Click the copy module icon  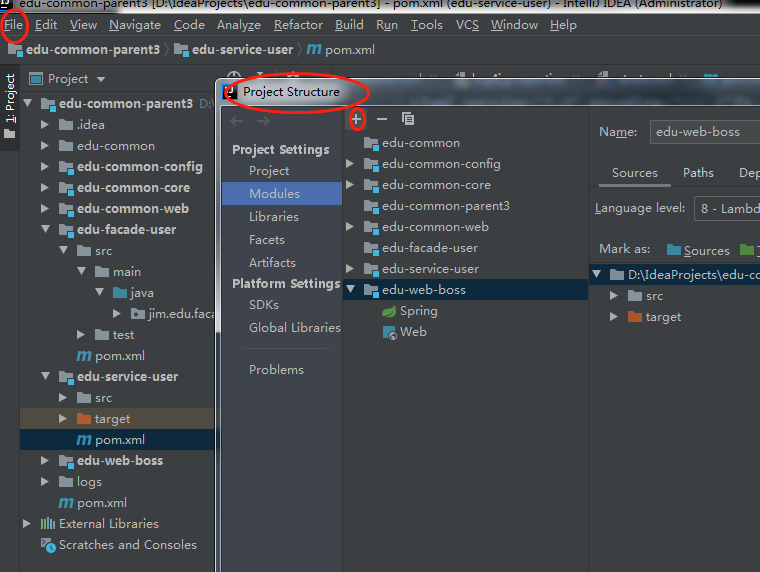point(408,119)
